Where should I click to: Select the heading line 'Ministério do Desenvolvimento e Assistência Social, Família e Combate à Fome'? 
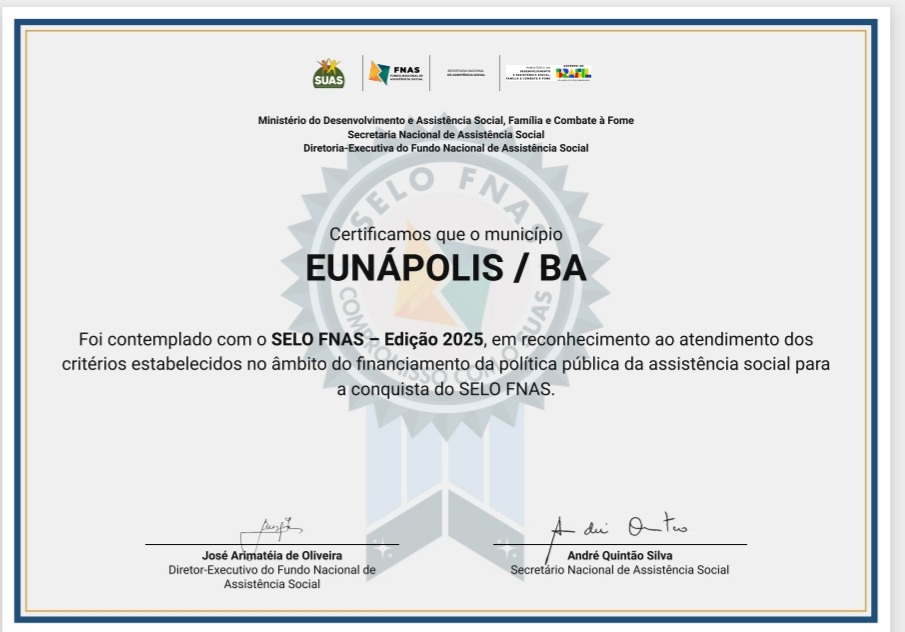[446, 121]
